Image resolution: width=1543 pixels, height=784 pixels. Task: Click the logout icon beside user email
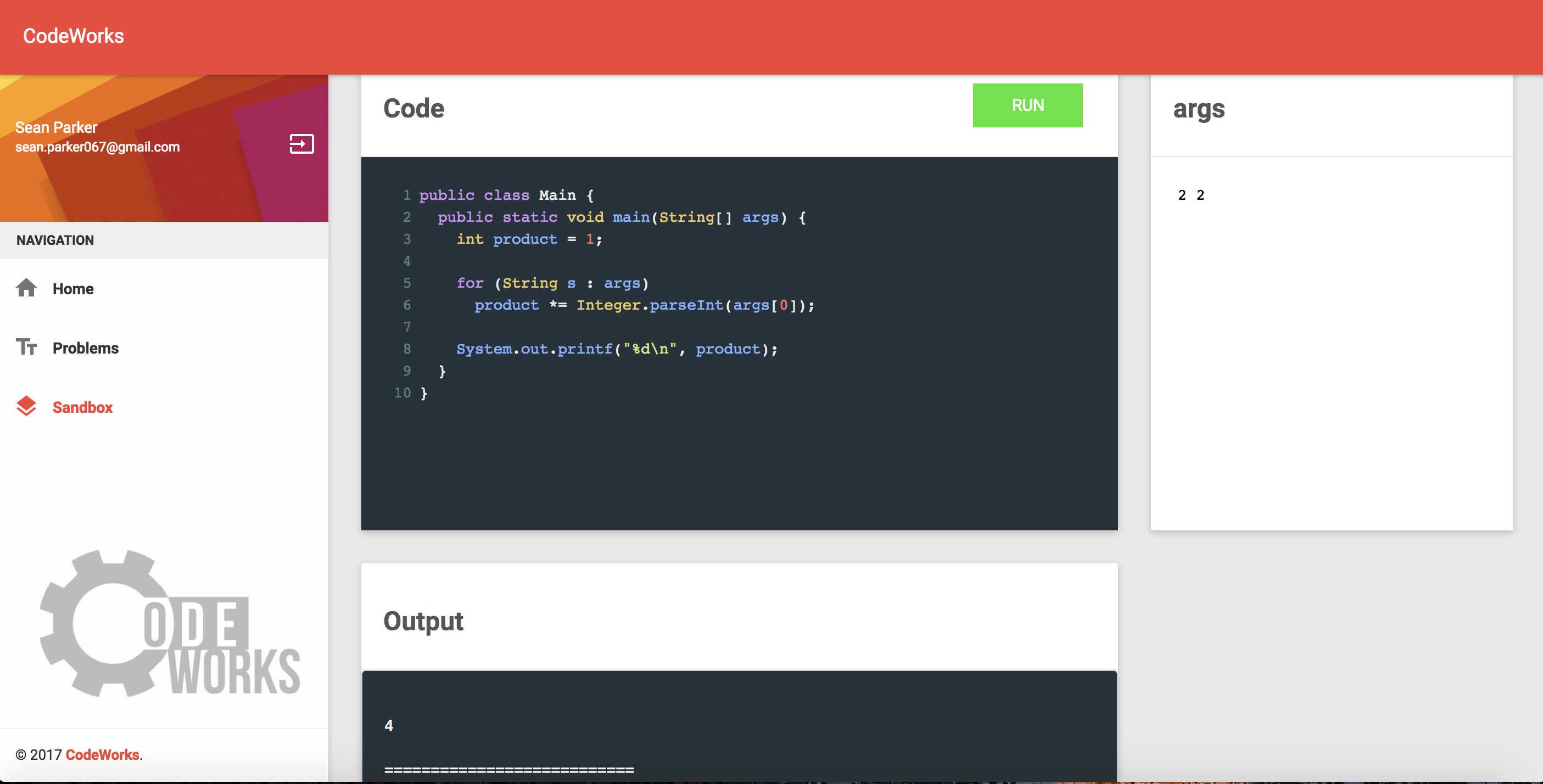[301, 144]
